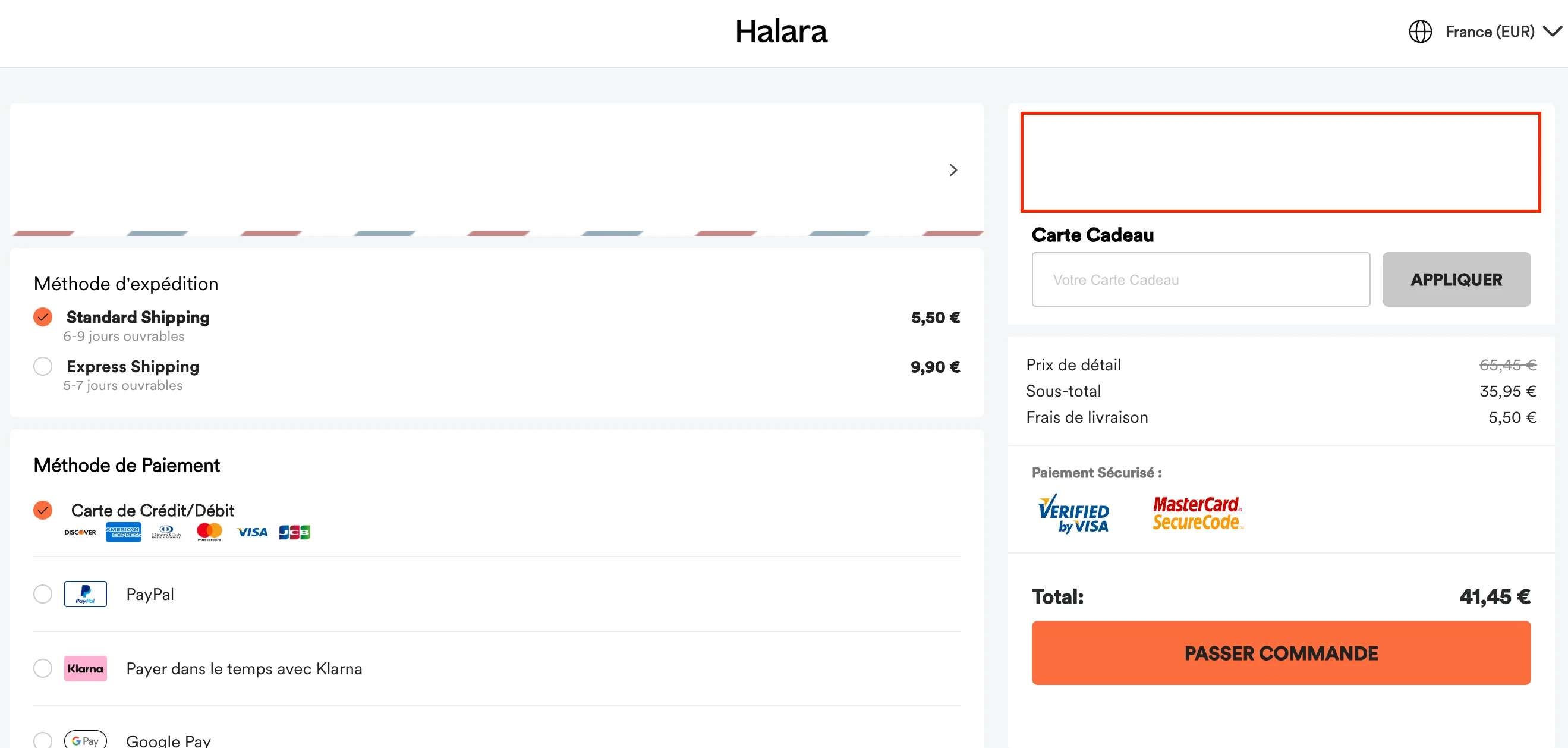Enable payer avec Klarna option
The height and width of the screenshot is (748, 1568).
(x=43, y=668)
